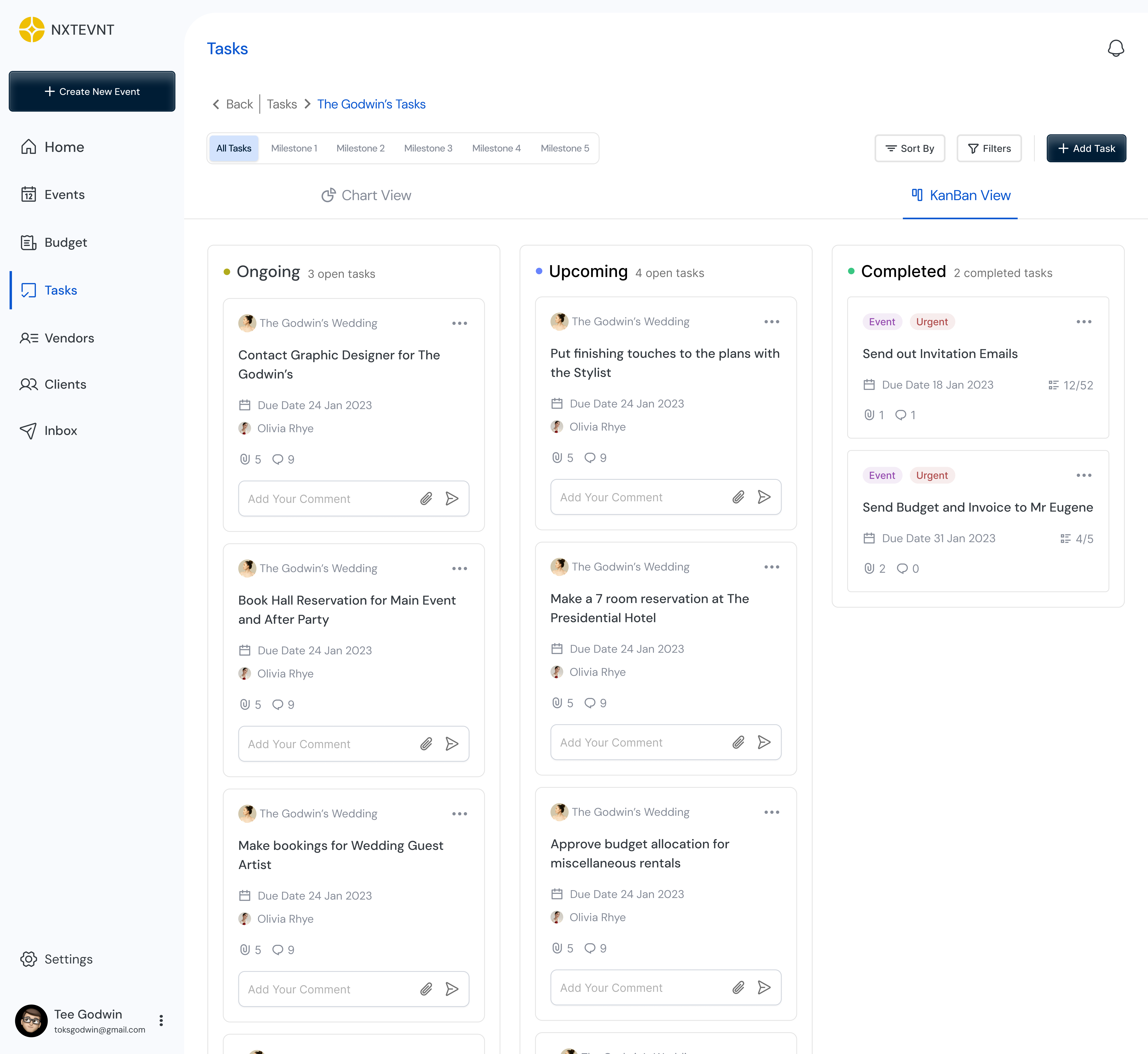Open the Inbox sidebar icon

(x=28, y=431)
